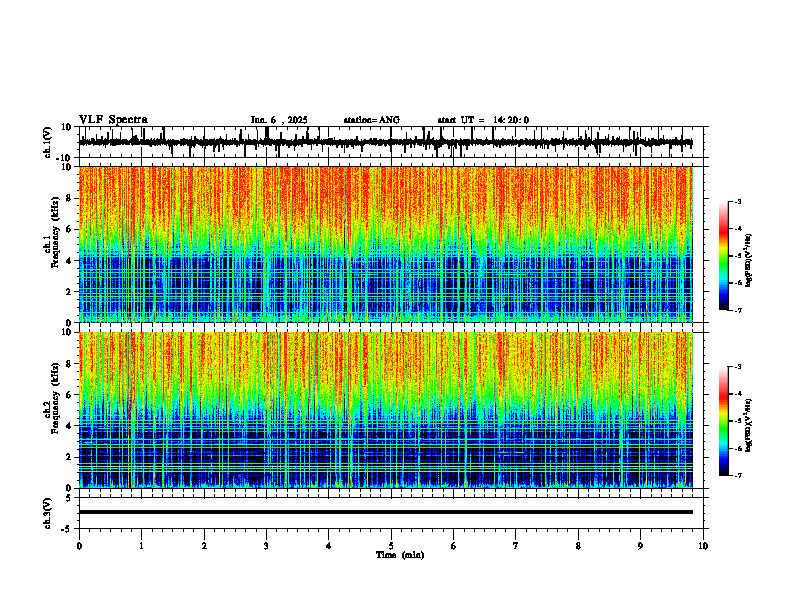Click the 5 tick on the Time axis
This screenshot has width=792, height=612.
pyautogui.click(x=391, y=546)
